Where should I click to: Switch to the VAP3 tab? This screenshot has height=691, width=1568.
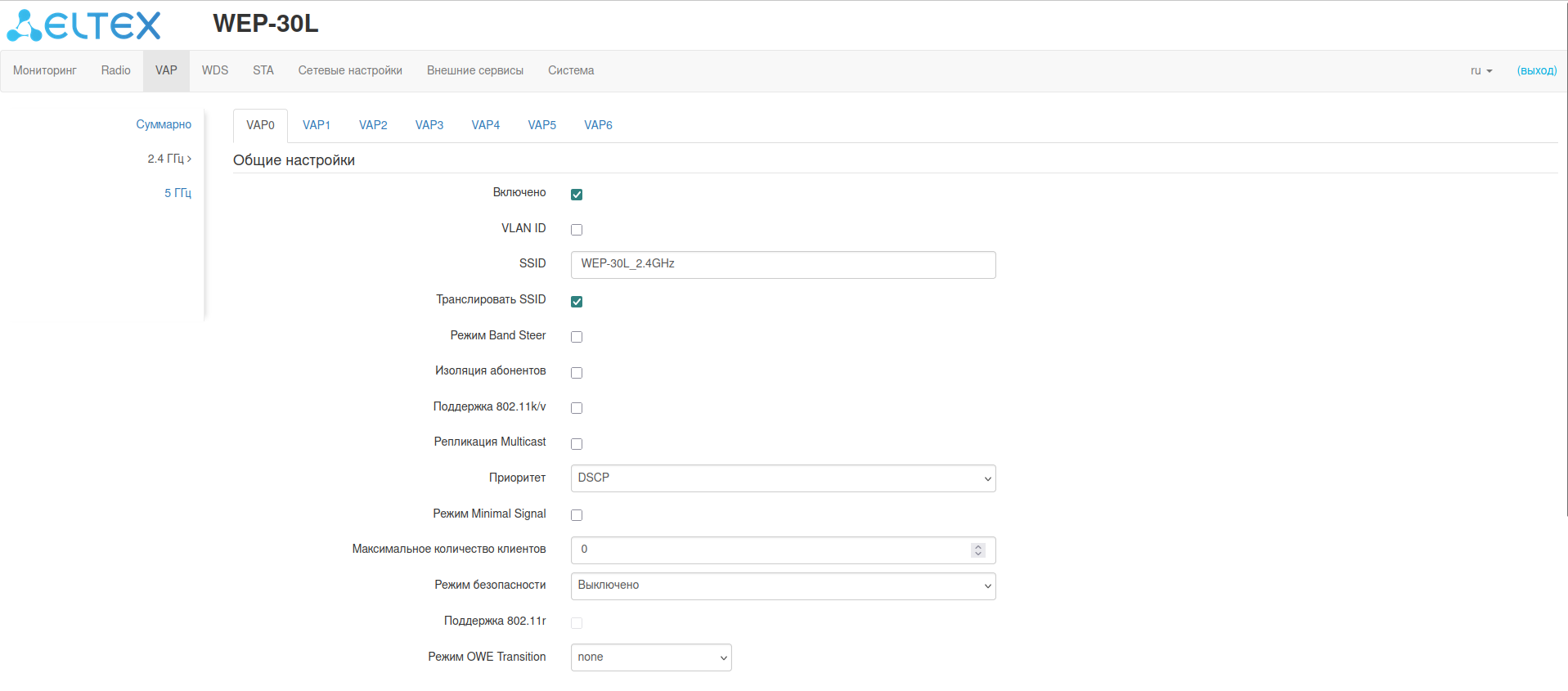click(429, 125)
